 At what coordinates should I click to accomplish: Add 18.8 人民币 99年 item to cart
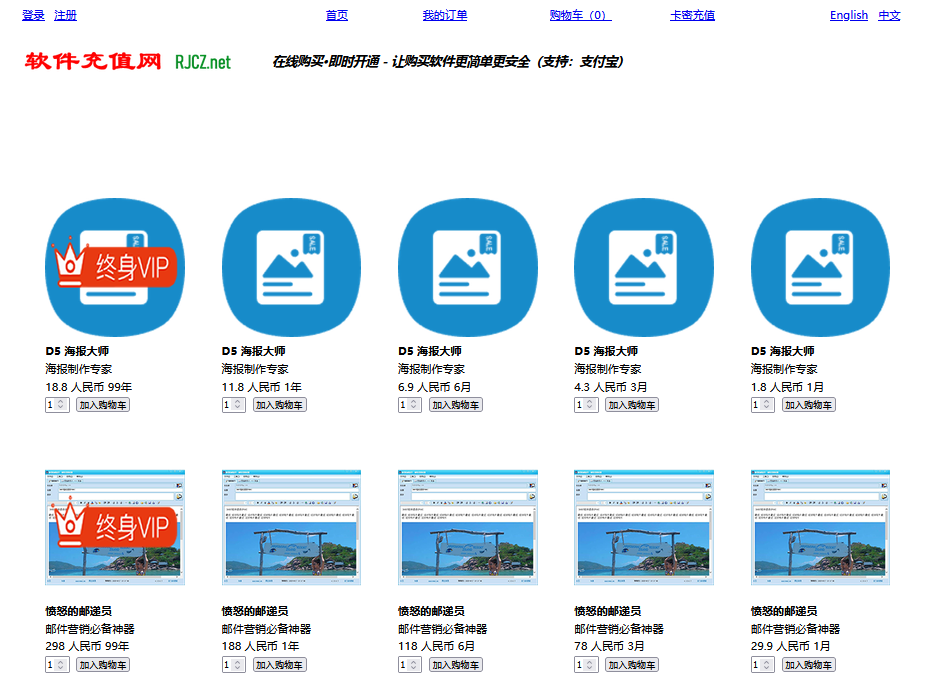[x=103, y=405]
